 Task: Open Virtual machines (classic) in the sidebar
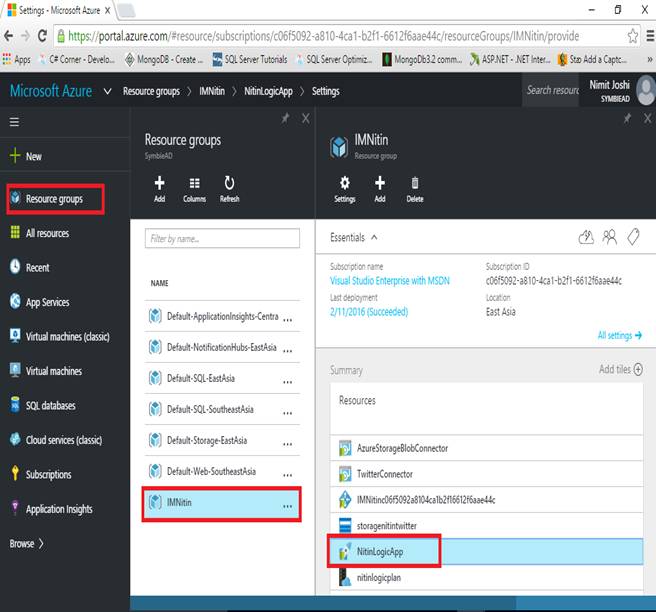59,336
